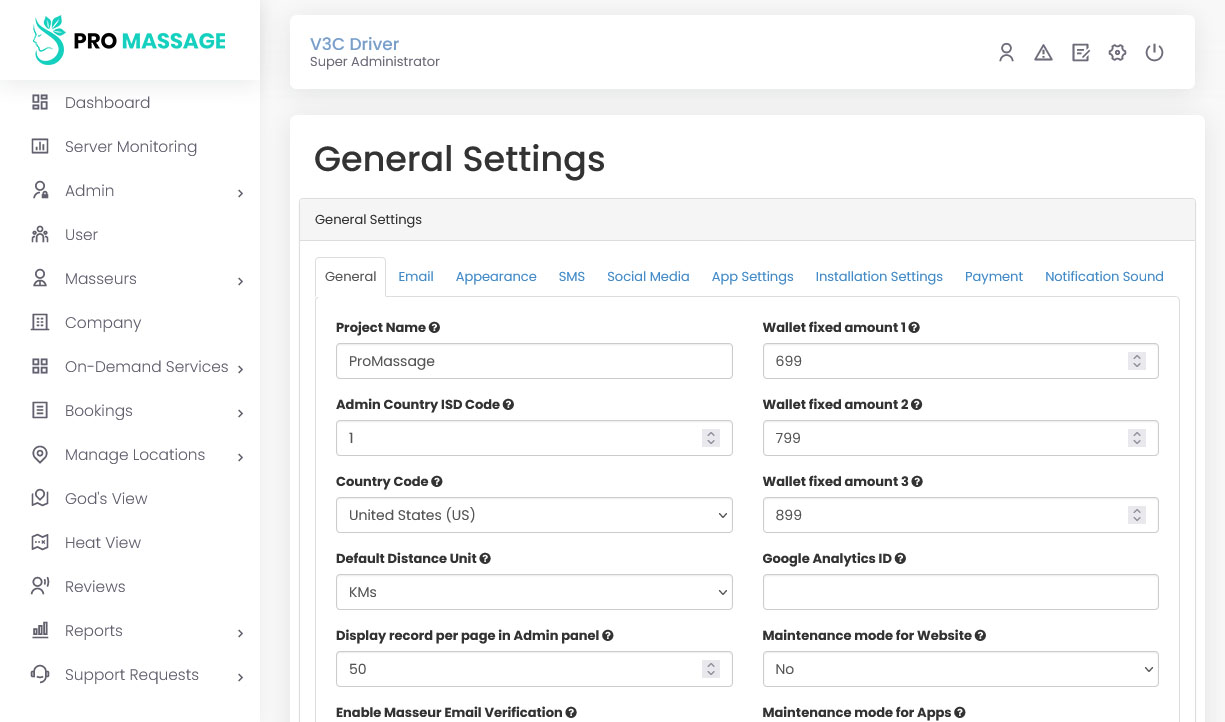Click the Admin Country ISD Code stepper arrows
Viewport: 1225px width, 722px height.
pos(710,438)
